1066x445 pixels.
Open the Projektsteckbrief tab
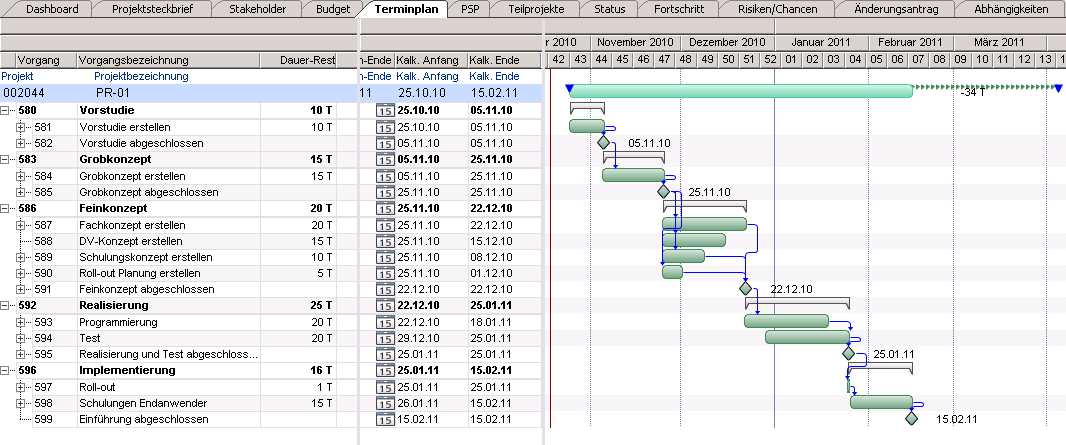click(152, 9)
